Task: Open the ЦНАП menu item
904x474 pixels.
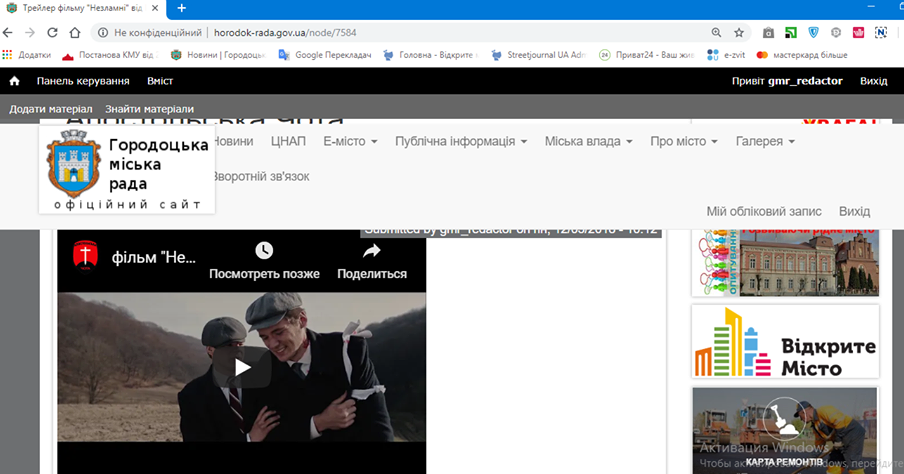Action: 288,142
